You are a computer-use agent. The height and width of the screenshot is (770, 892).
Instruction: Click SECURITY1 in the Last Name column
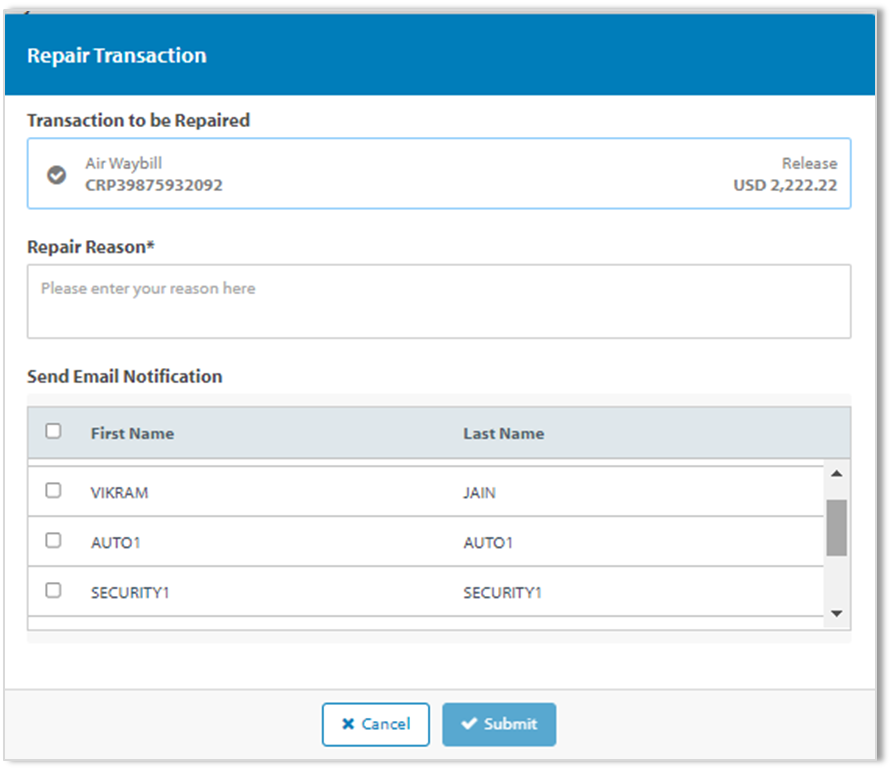point(502,592)
